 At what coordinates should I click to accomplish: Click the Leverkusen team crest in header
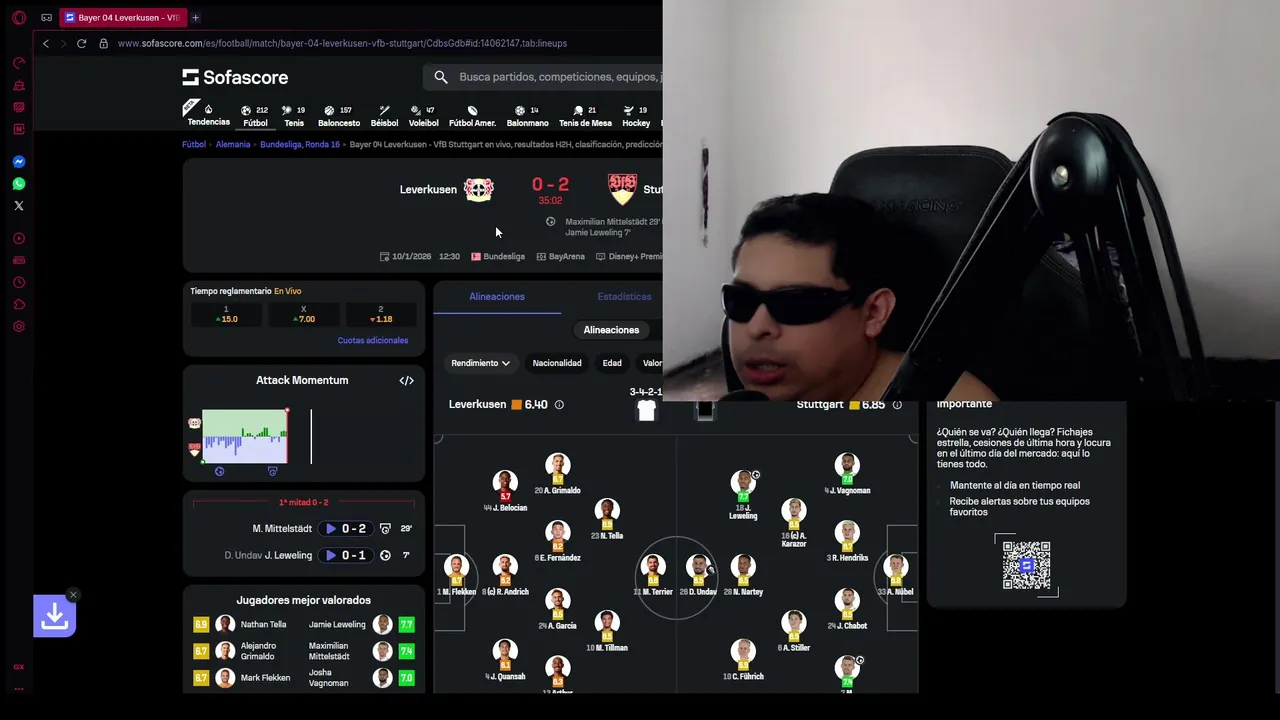(x=478, y=189)
